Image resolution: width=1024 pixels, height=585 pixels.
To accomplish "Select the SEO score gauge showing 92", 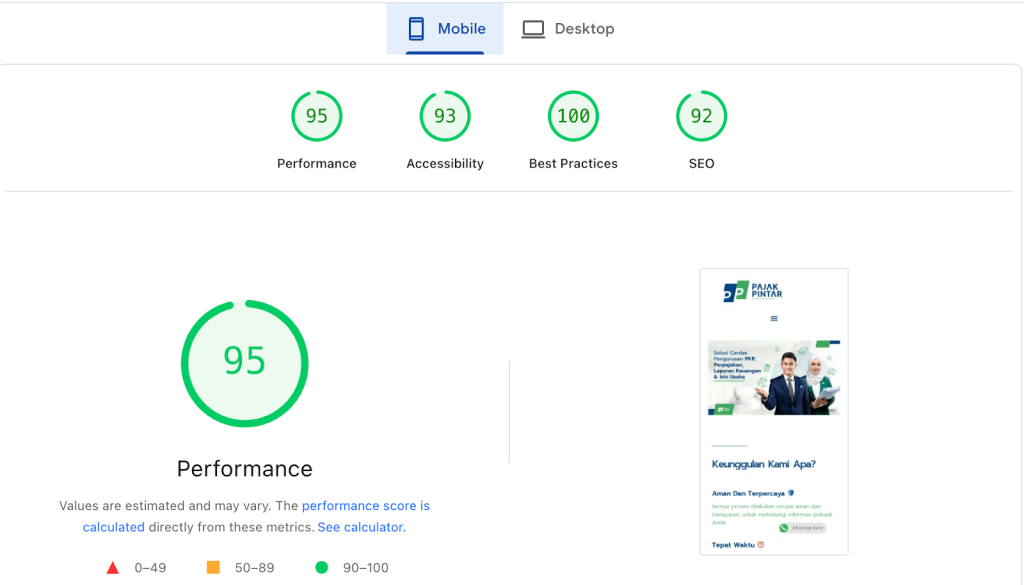I will (x=701, y=116).
